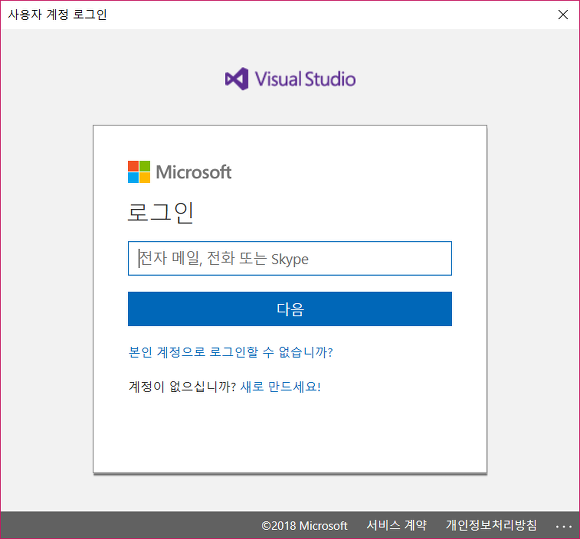The image size is (580, 539).
Task: Open the 서비스 계약 footer link
Action: (x=397, y=525)
